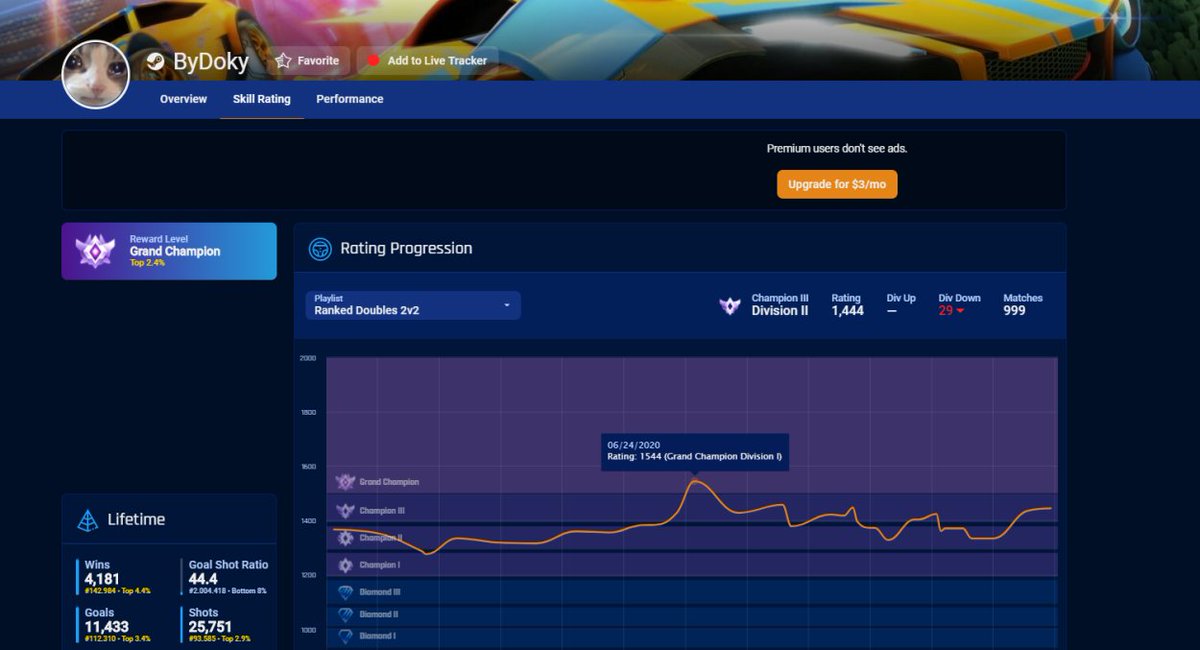Viewport: 1200px width, 650px height.
Task: Click the Rating Progression title
Action: (x=406, y=249)
